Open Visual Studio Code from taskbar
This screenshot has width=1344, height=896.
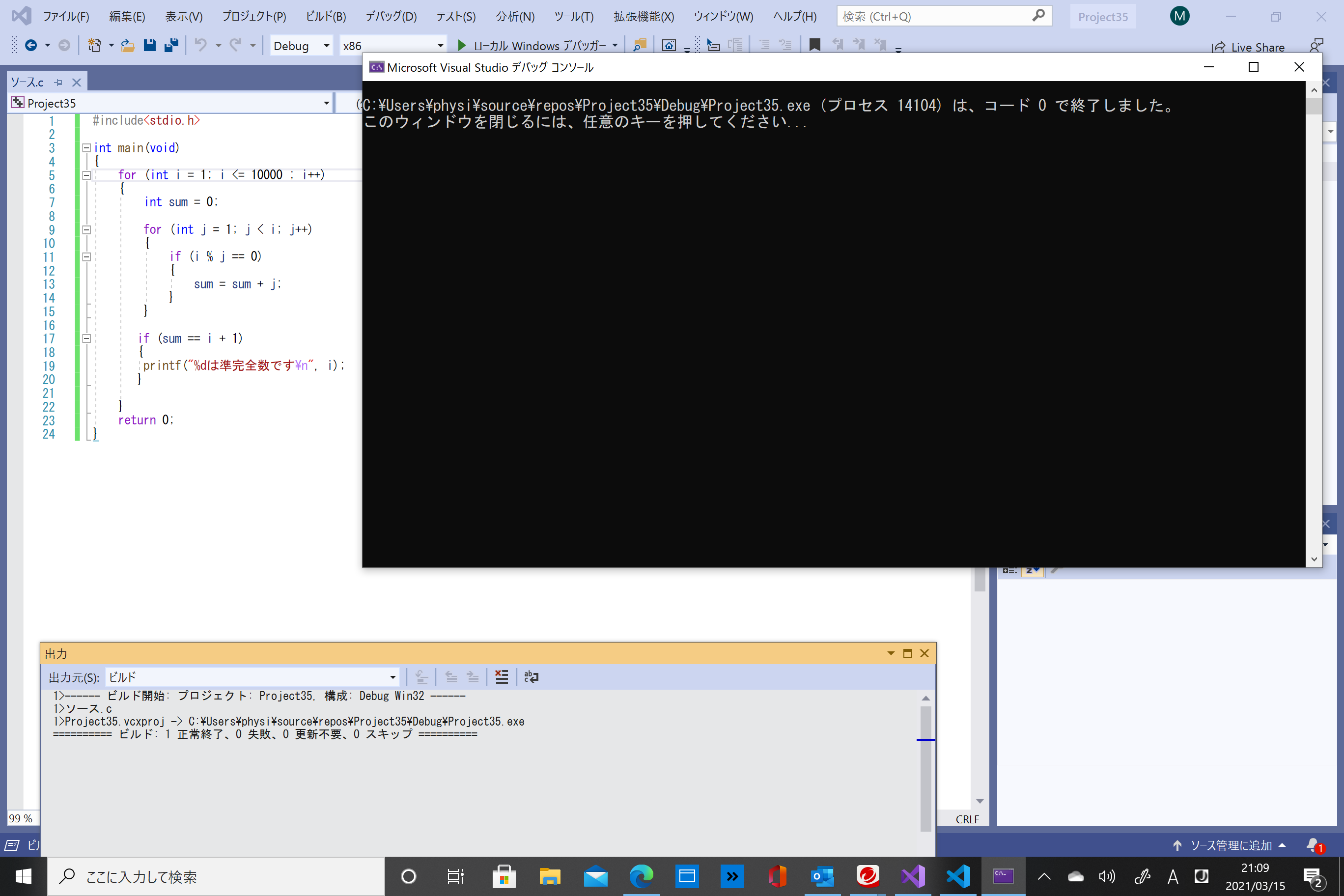point(958,876)
